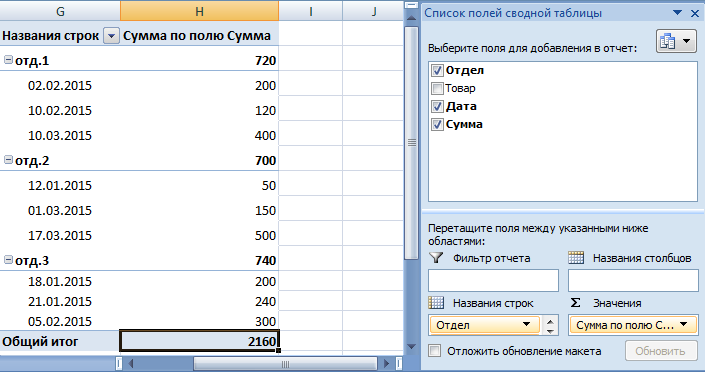Select the Общий итог value cell 2160

pos(199,341)
